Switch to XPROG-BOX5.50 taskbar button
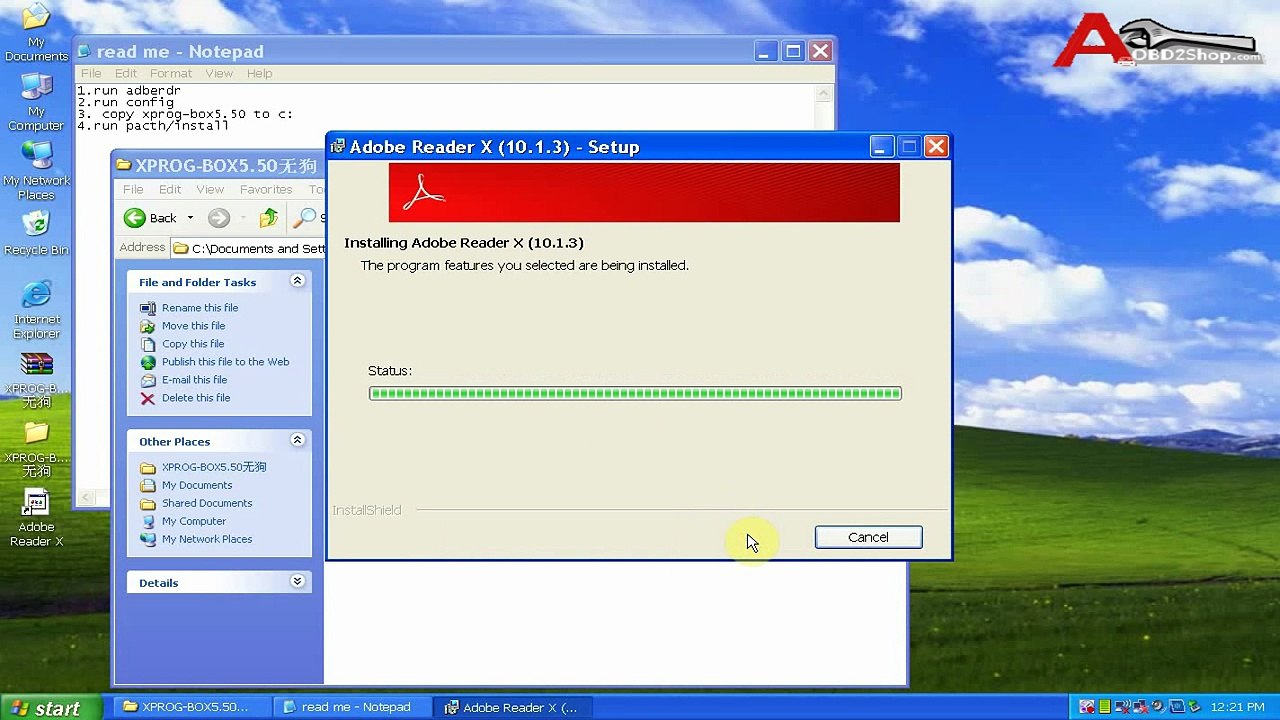This screenshot has width=1280, height=720. coord(192,707)
